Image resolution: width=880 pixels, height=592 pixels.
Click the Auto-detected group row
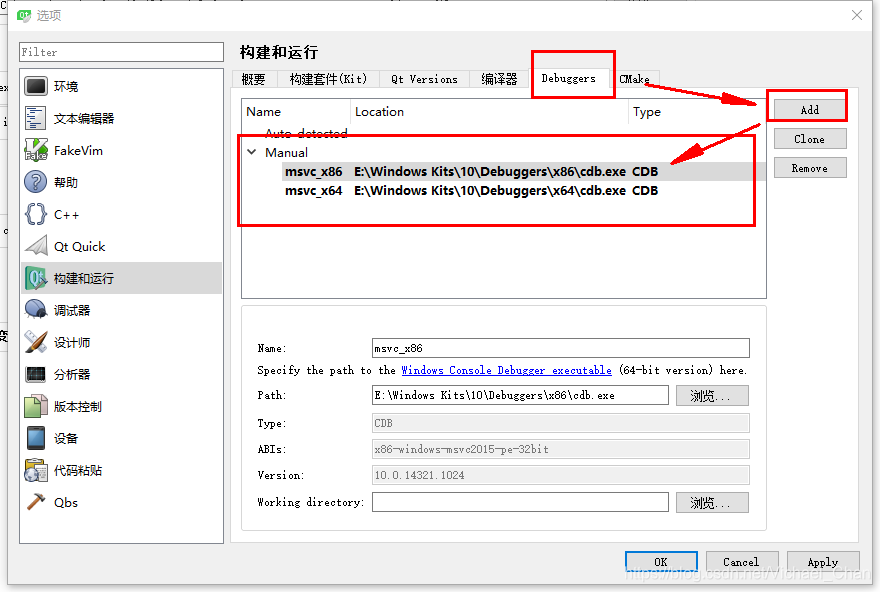point(503,134)
